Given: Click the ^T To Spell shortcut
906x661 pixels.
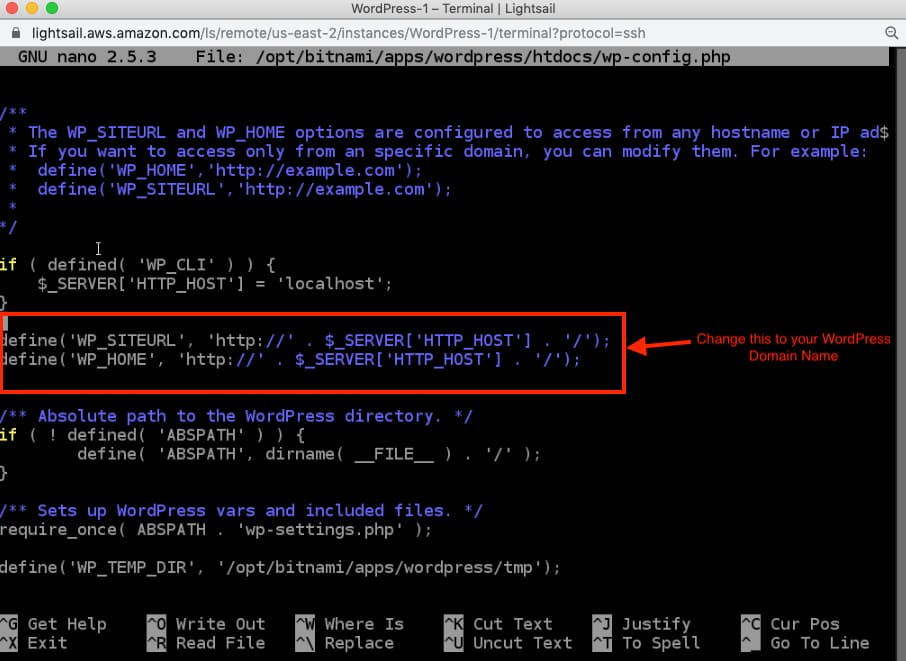Looking at the screenshot, I should pos(647,643).
